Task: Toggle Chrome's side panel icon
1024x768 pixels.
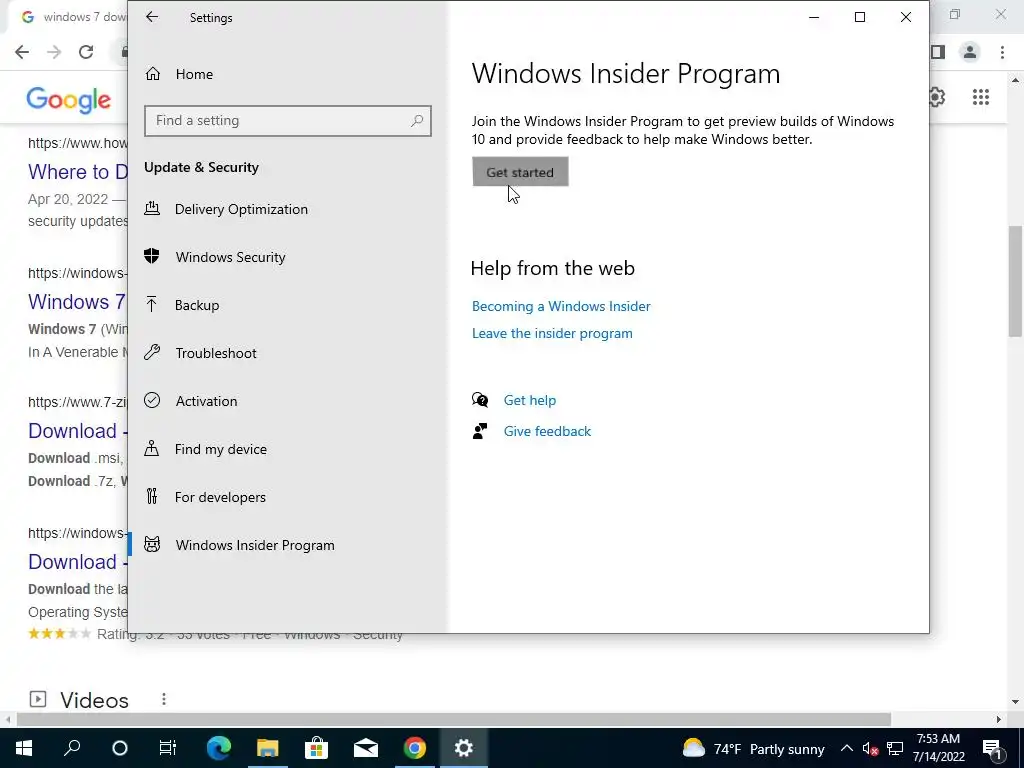Action: coord(938,52)
